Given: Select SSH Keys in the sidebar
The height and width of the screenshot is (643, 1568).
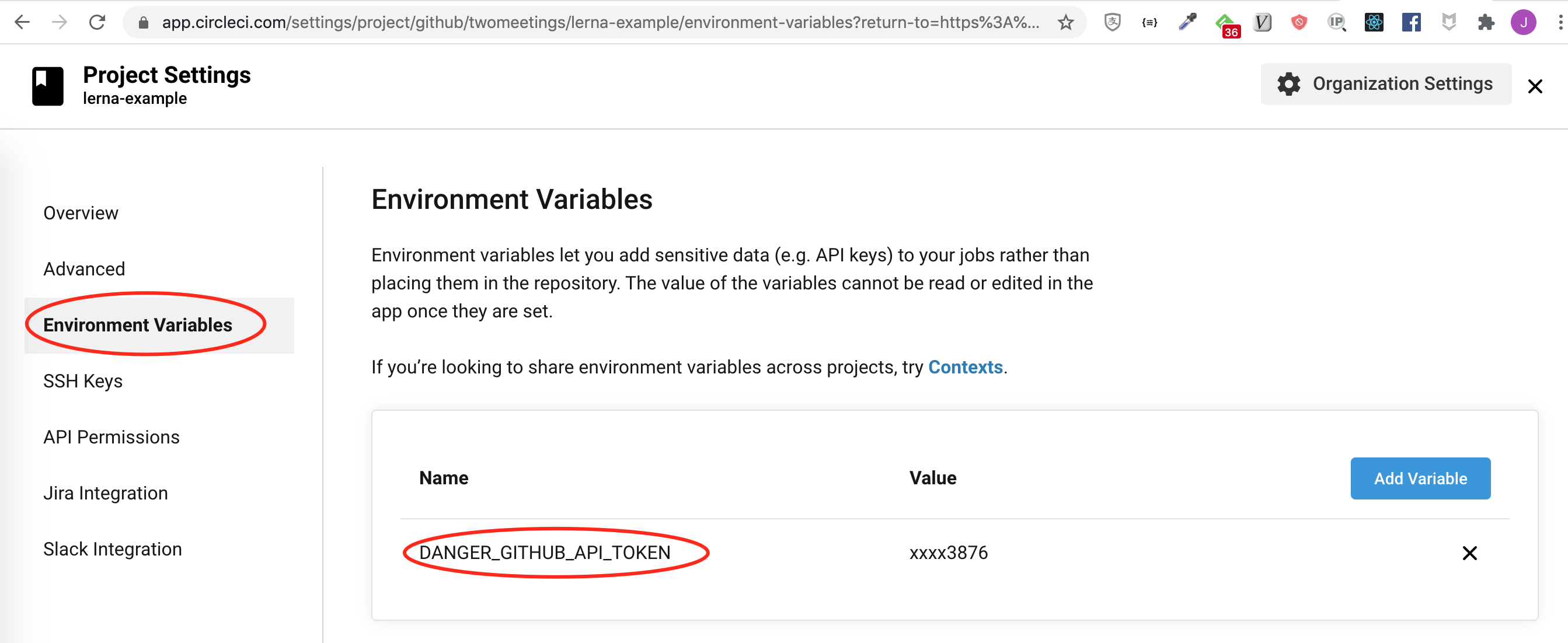Looking at the screenshot, I should pyautogui.click(x=83, y=382).
